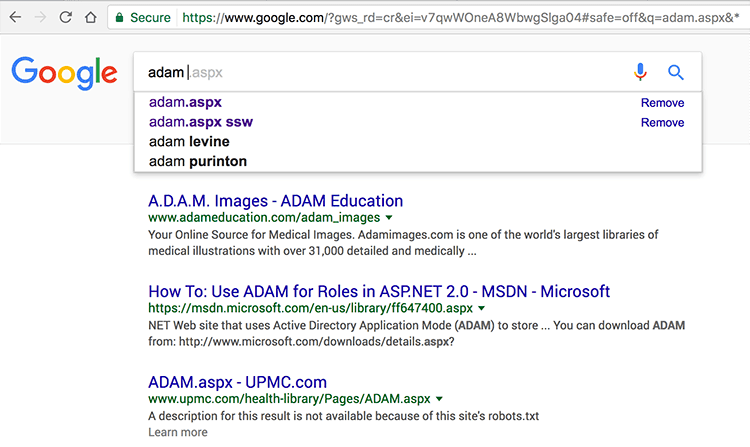Remove the "adam.aspx ssw" history entry
The width and height of the screenshot is (750, 447).
click(x=662, y=122)
